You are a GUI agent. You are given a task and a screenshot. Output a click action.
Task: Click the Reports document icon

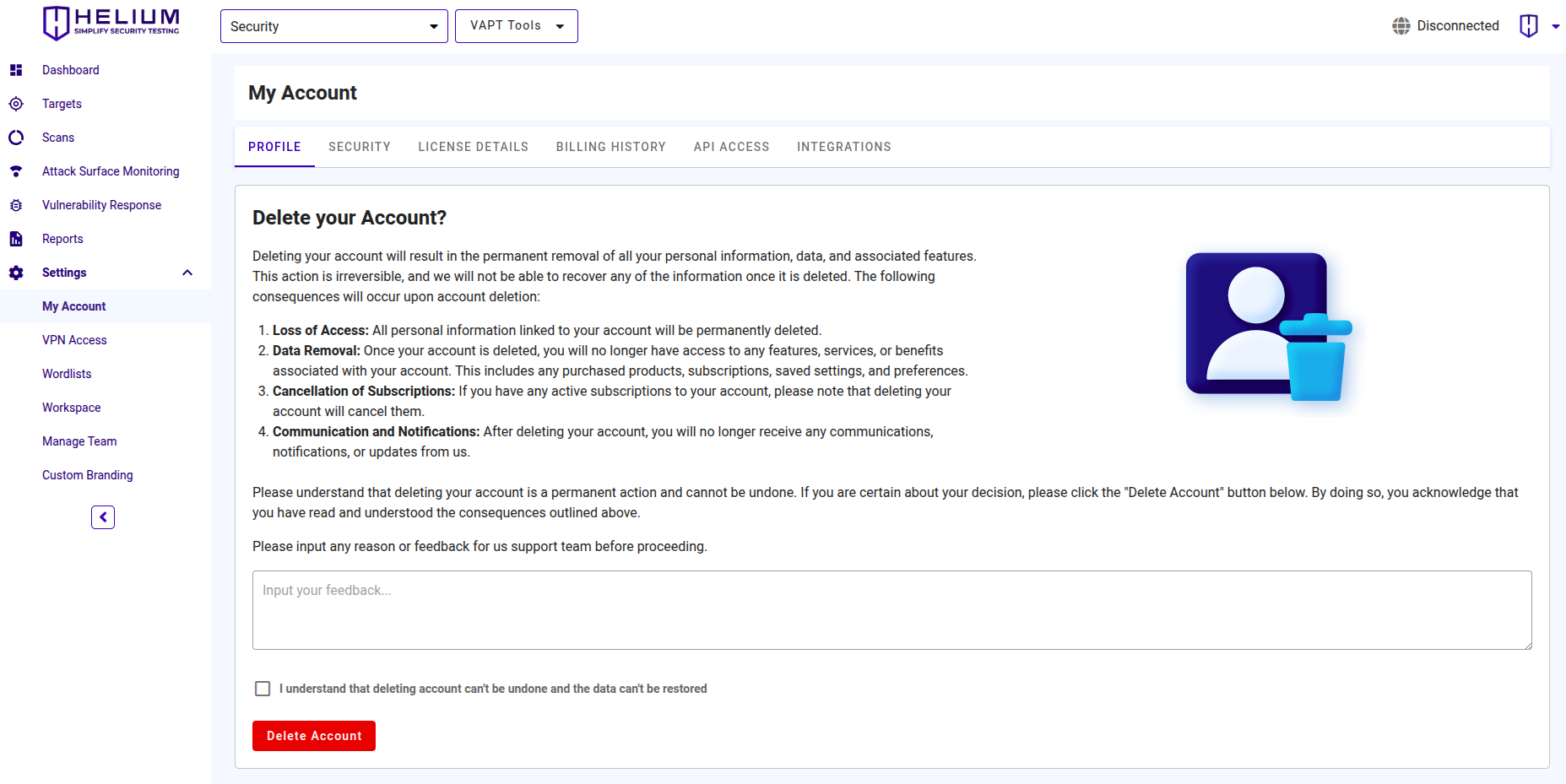point(16,239)
